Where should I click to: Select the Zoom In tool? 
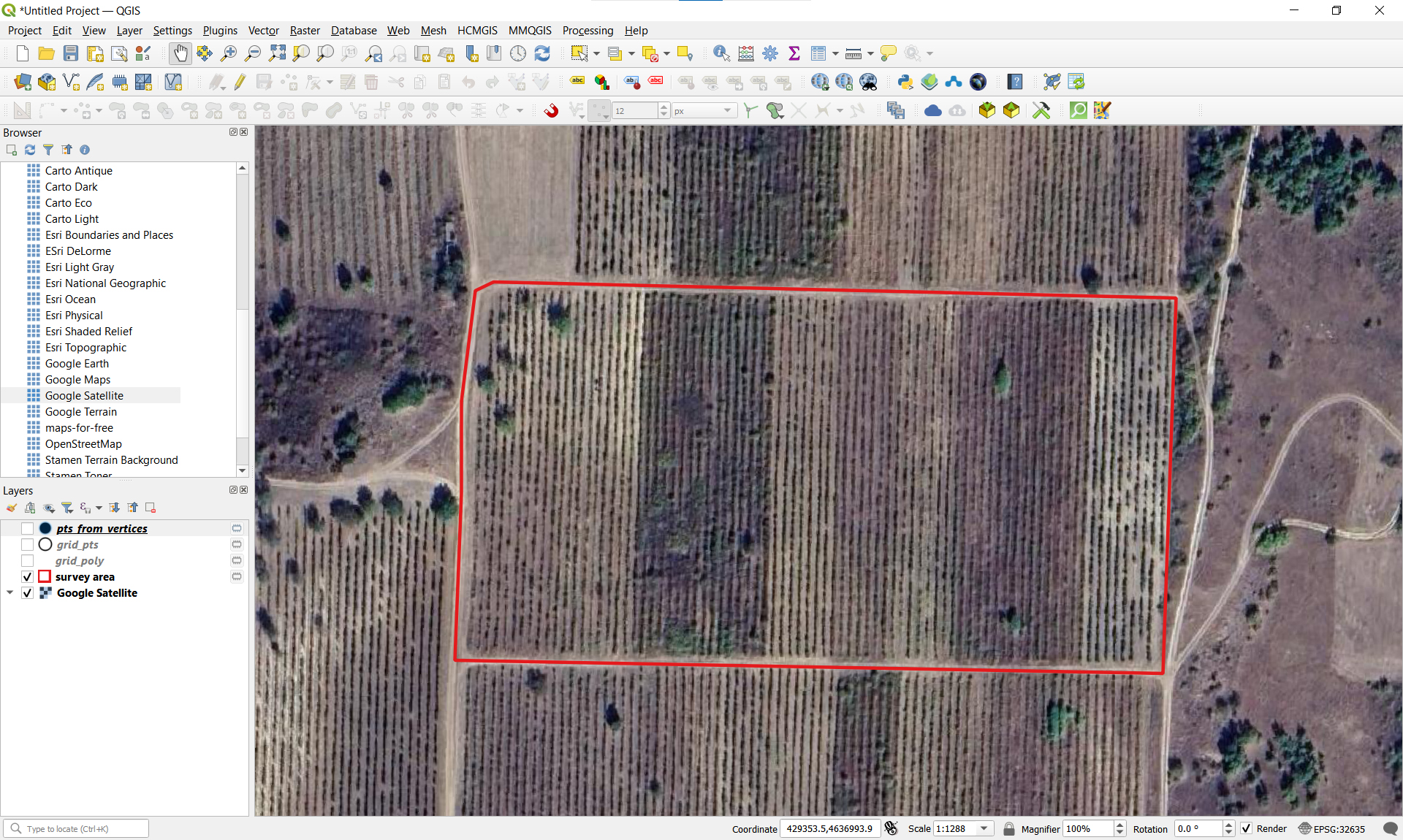click(x=228, y=53)
